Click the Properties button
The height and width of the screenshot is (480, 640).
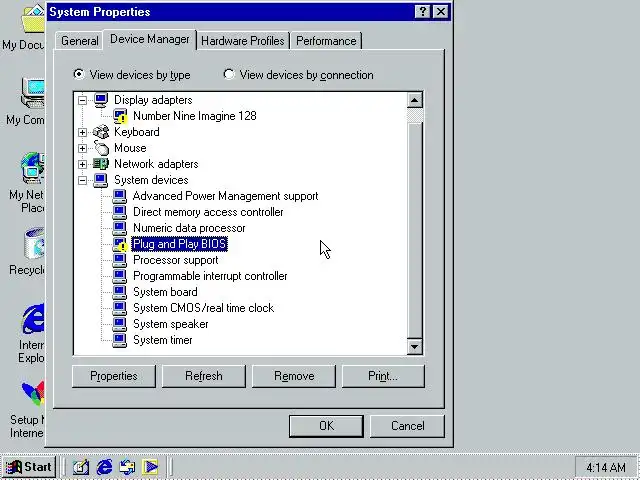pyautogui.click(x=114, y=376)
